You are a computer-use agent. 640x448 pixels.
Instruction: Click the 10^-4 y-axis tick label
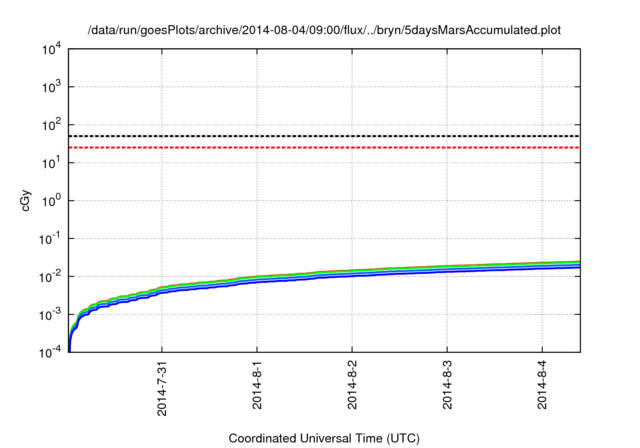50,352
